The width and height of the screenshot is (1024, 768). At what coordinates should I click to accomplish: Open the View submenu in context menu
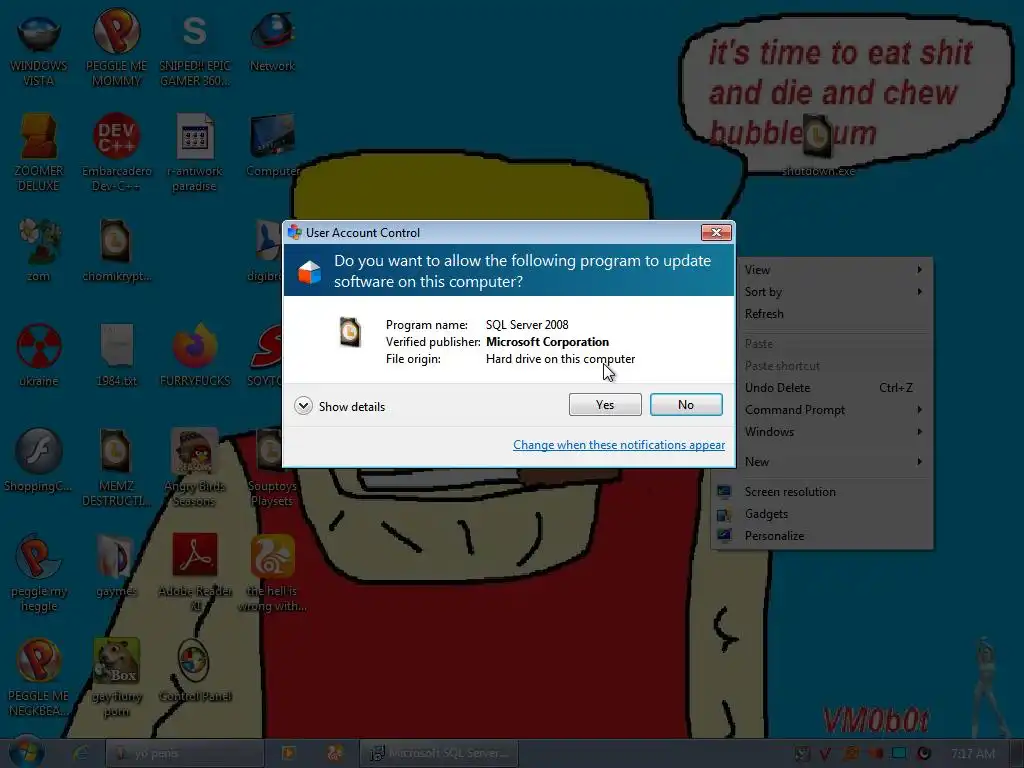[x=823, y=270]
